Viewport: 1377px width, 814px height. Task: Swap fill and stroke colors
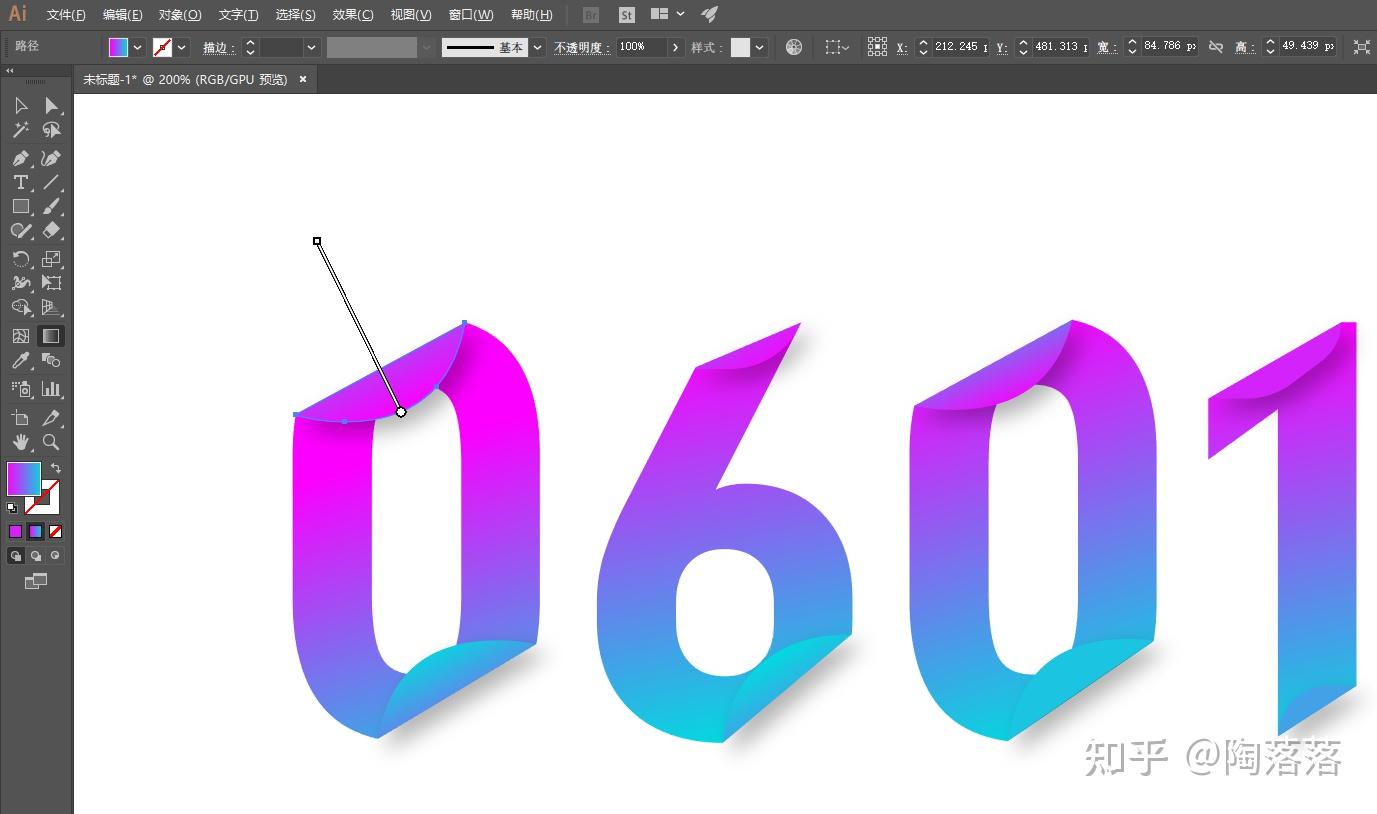56,467
